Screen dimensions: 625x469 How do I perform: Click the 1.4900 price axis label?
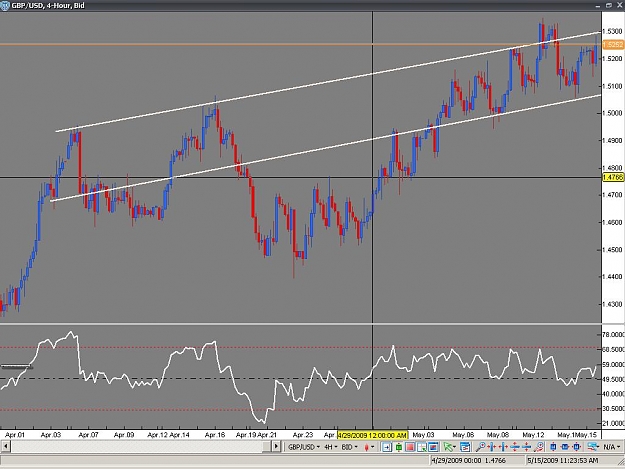click(612, 140)
